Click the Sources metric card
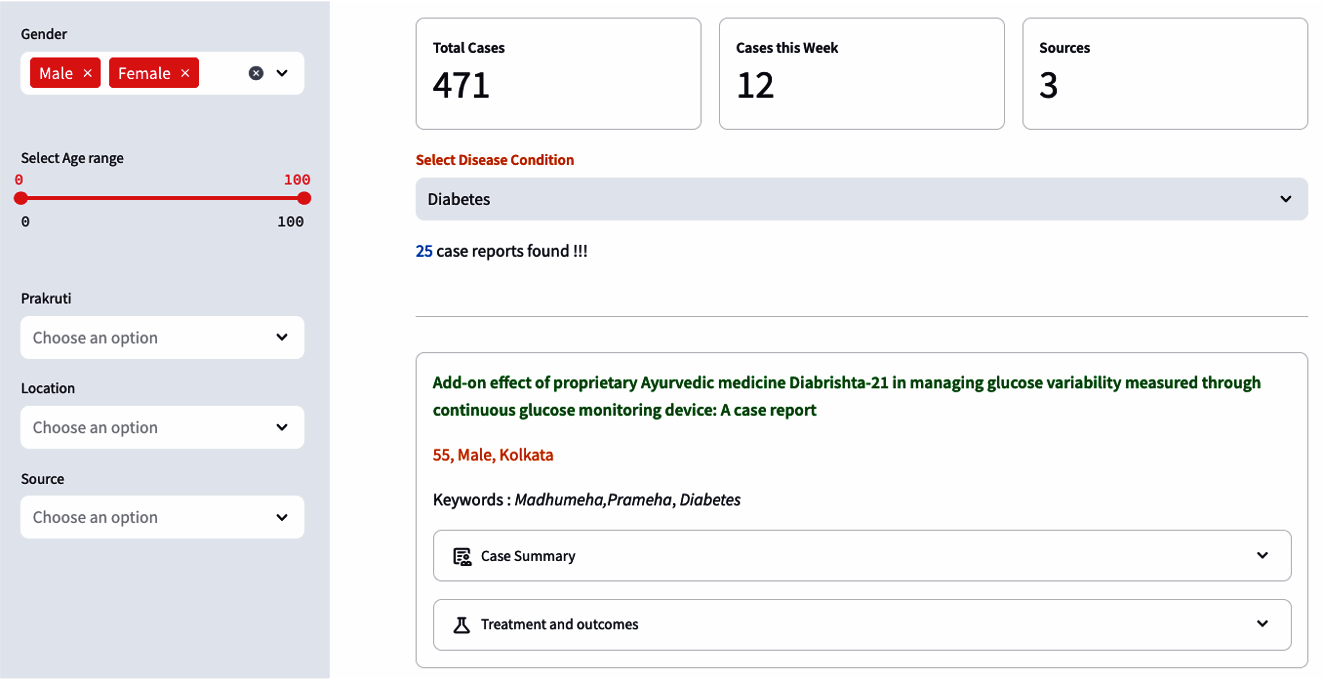This screenshot has height=679, width=1325. click(1164, 73)
